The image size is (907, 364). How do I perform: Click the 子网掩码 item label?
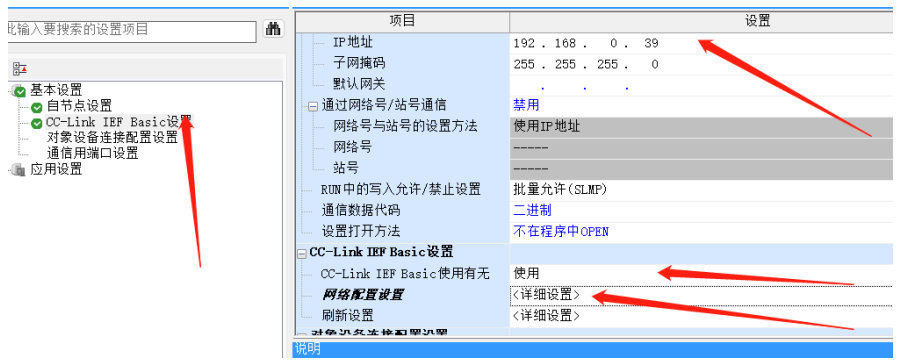click(359, 63)
